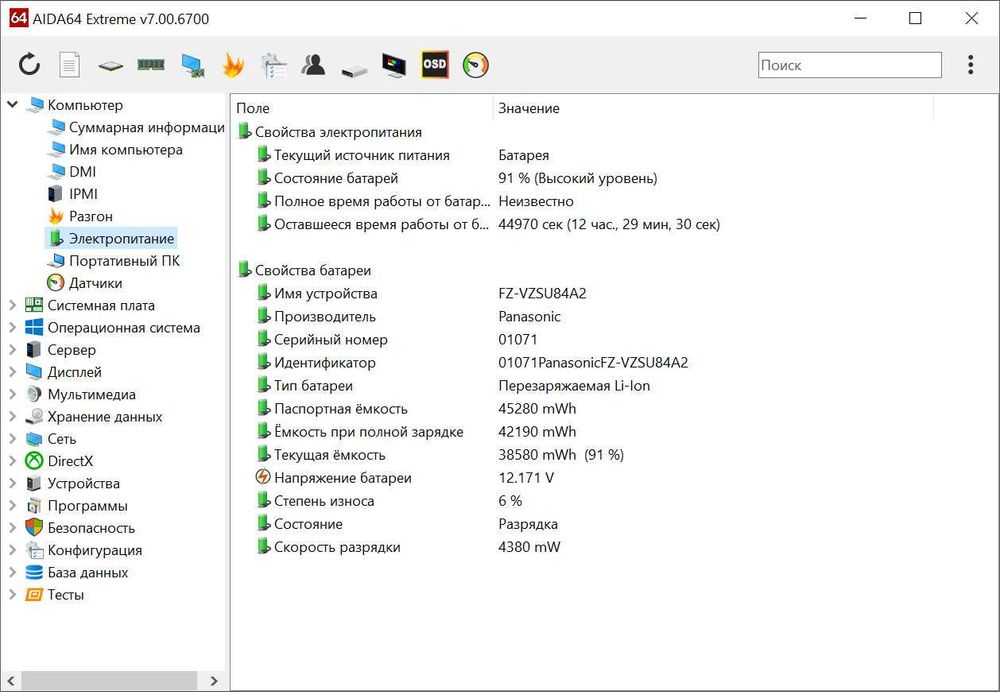Open the Датчики tree item
This screenshot has width=1000, height=692.
(x=85, y=283)
